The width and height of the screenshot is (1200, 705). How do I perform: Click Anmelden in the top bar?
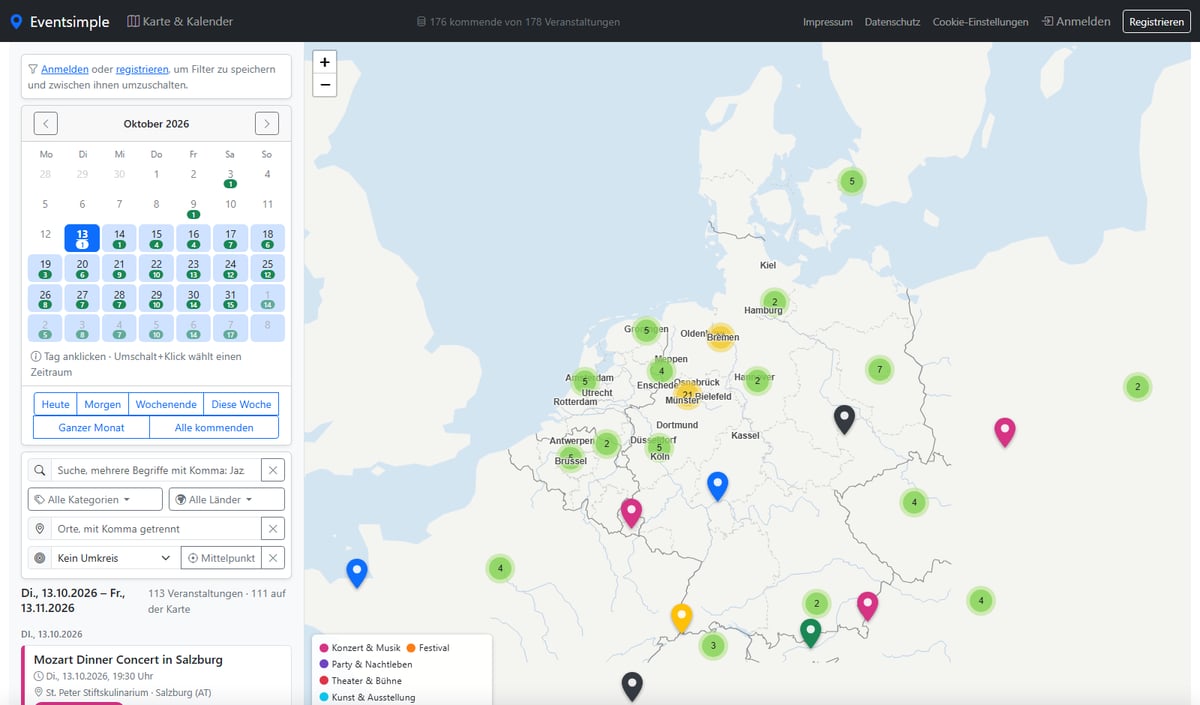click(1076, 21)
